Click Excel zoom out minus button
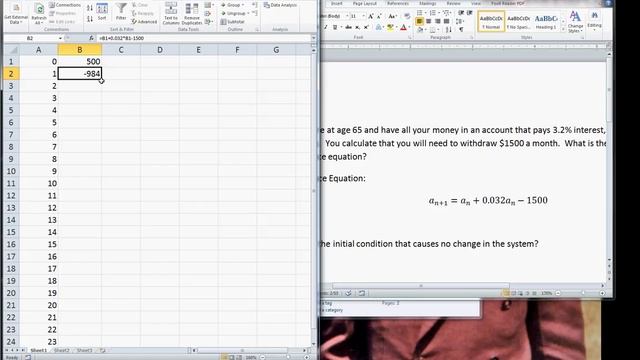The height and width of the screenshot is (360, 640). pyautogui.click(x=263, y=358)
